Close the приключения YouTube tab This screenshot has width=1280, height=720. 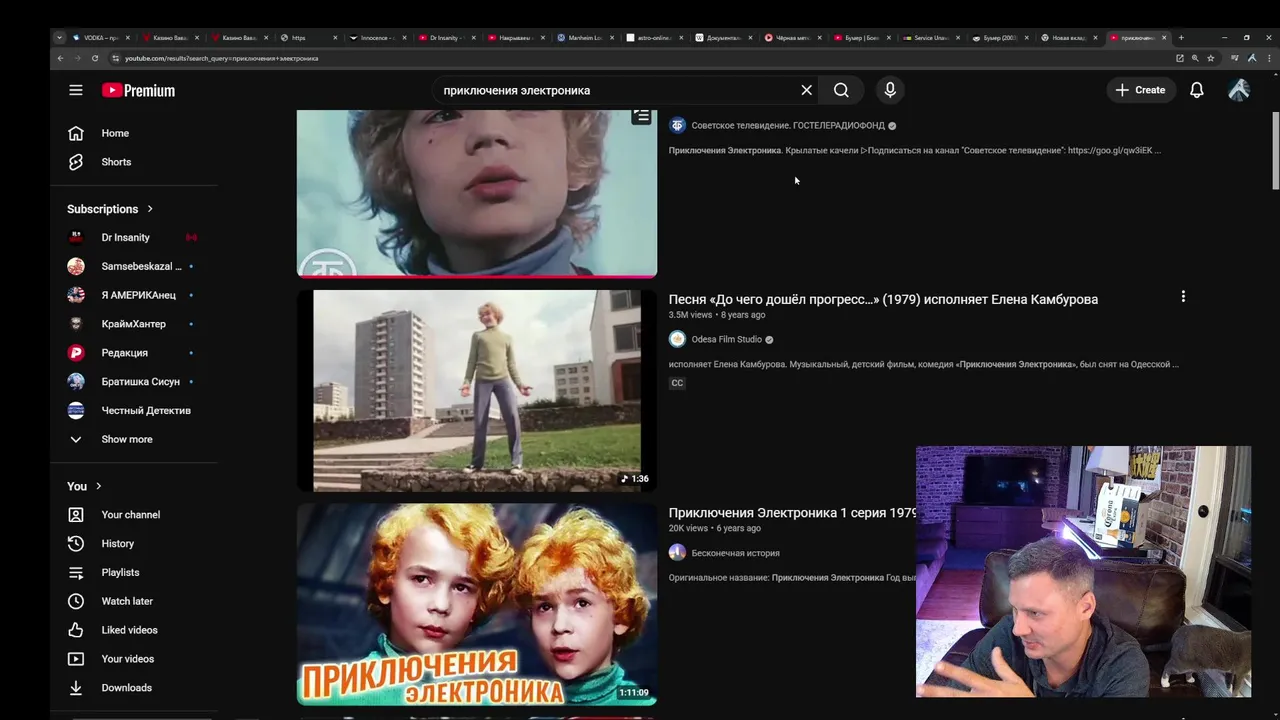pos(1164,38)
